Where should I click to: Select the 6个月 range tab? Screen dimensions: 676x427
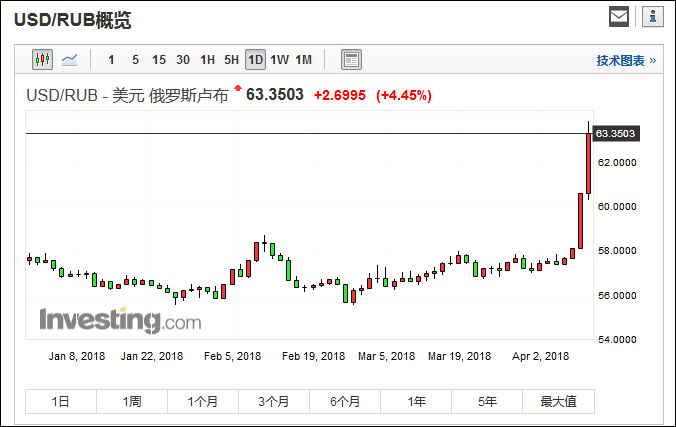[x=345, y=402]
